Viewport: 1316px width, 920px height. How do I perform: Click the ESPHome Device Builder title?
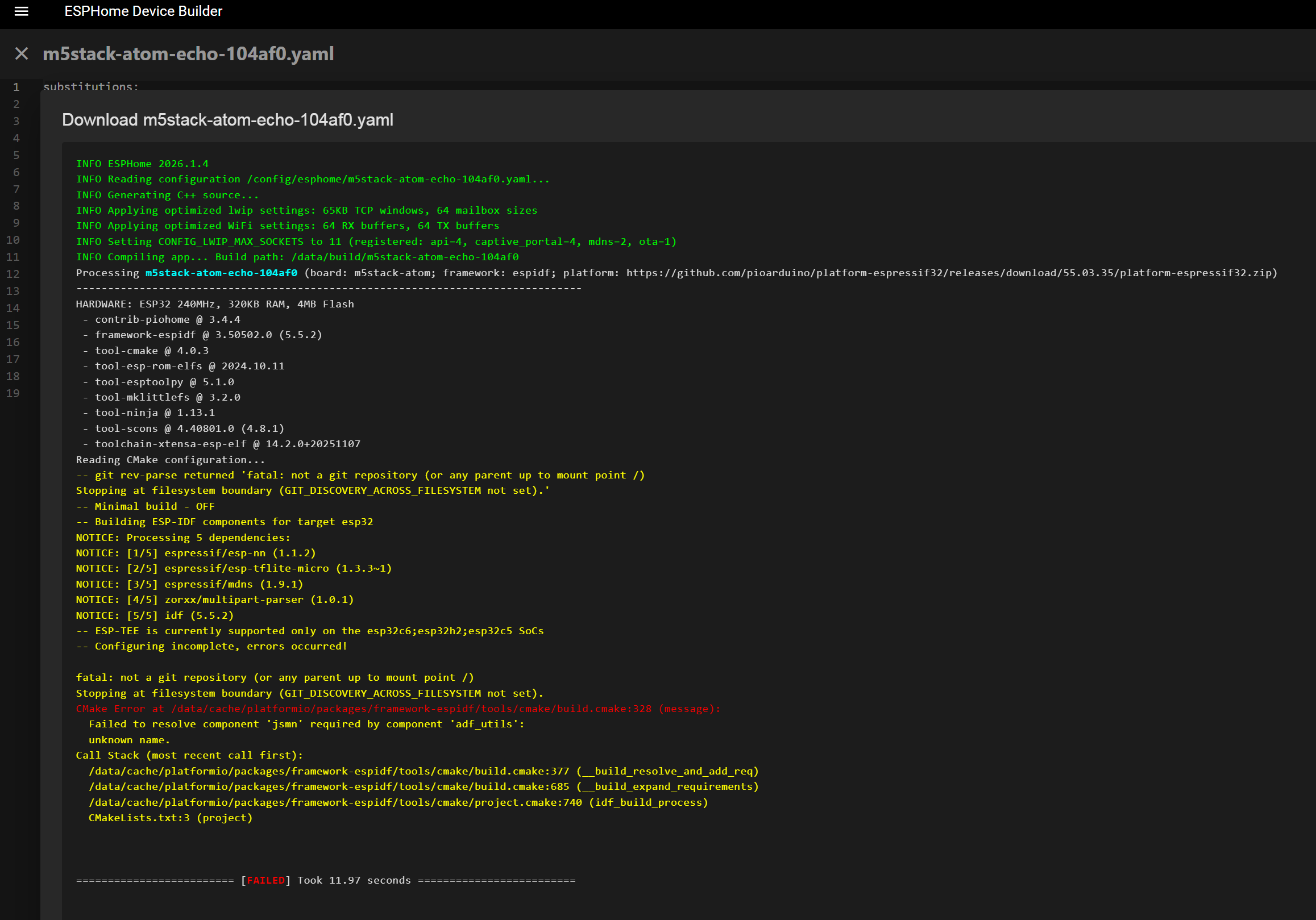(x=143, y=11)
